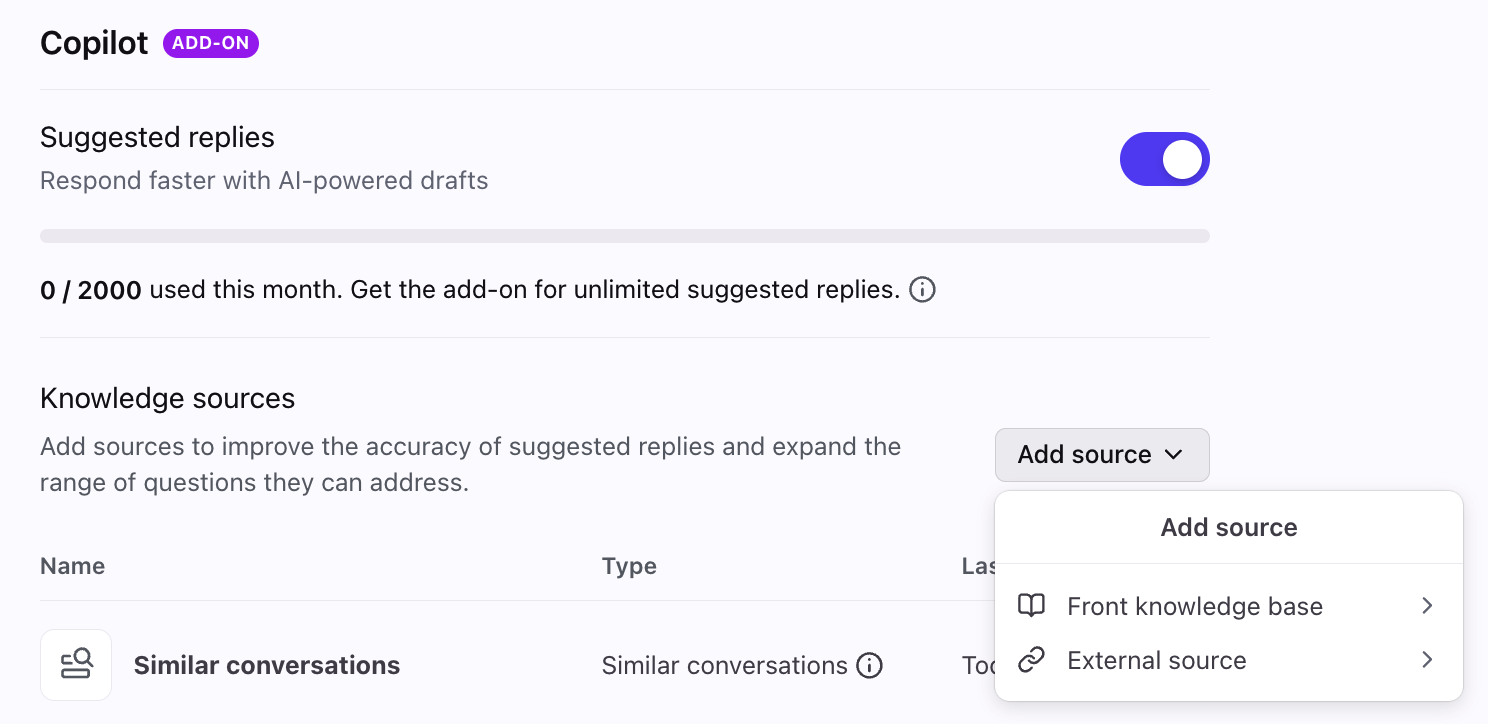Click info icon next to usage text
1488x724 pixels.
923,290
